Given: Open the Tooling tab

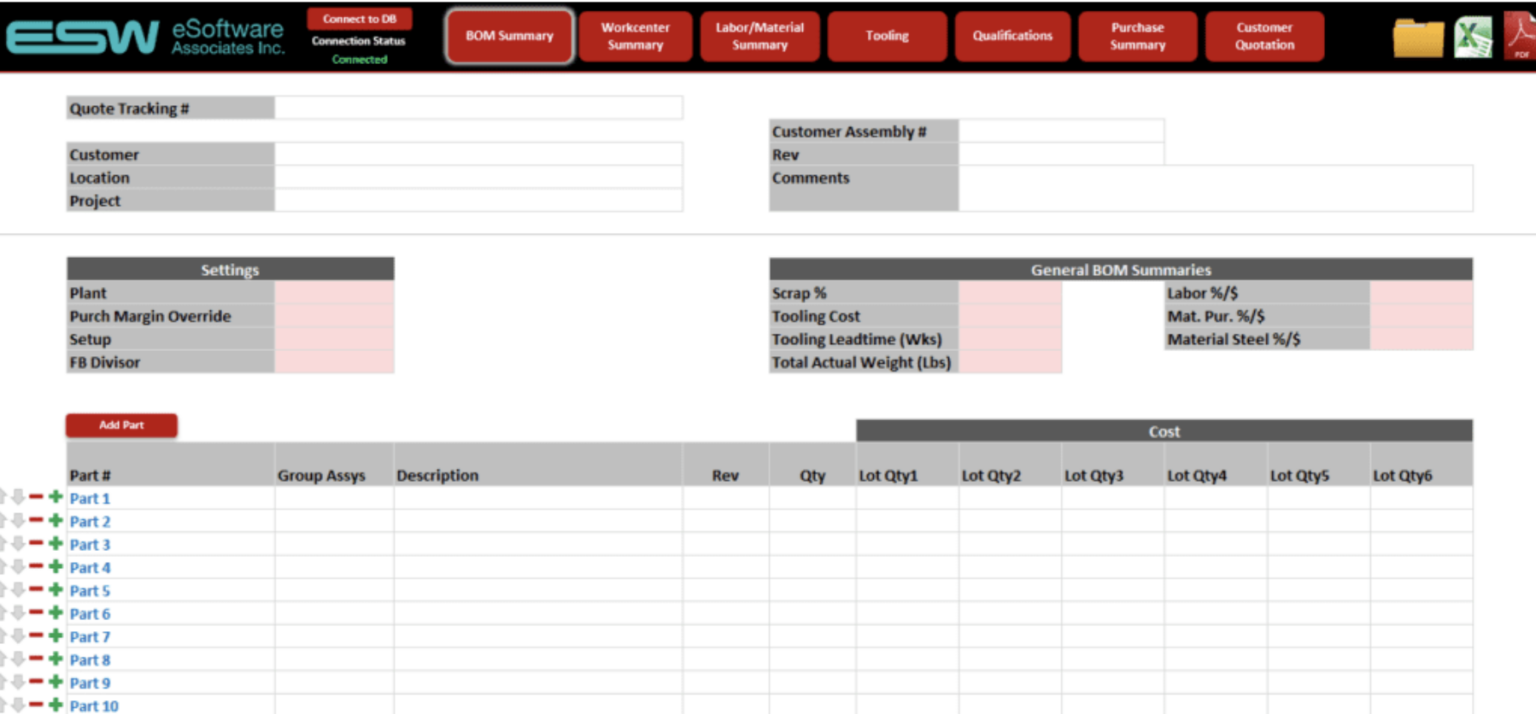Looking at the screenshot, I should [x=887, y=36].
